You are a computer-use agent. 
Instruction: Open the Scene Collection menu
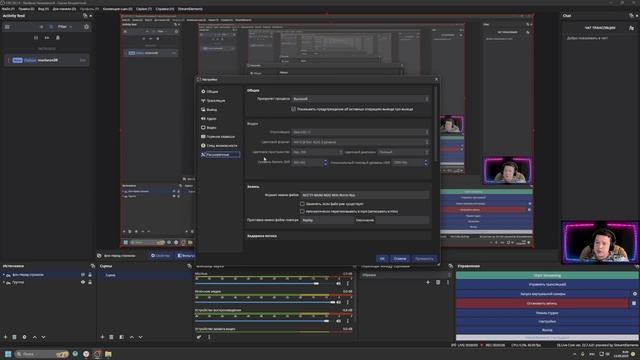point(118,9)
